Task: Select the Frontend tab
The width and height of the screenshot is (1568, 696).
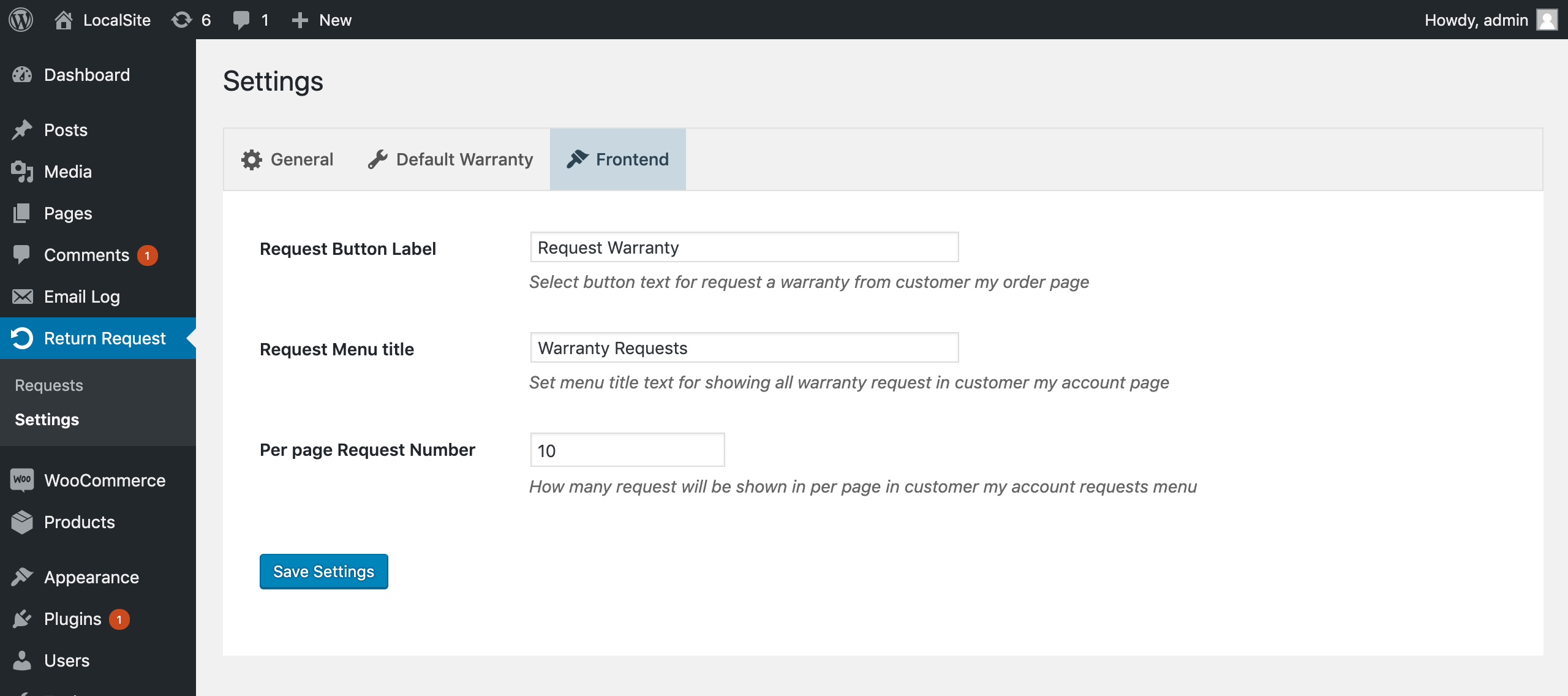Action: [617, 159]
